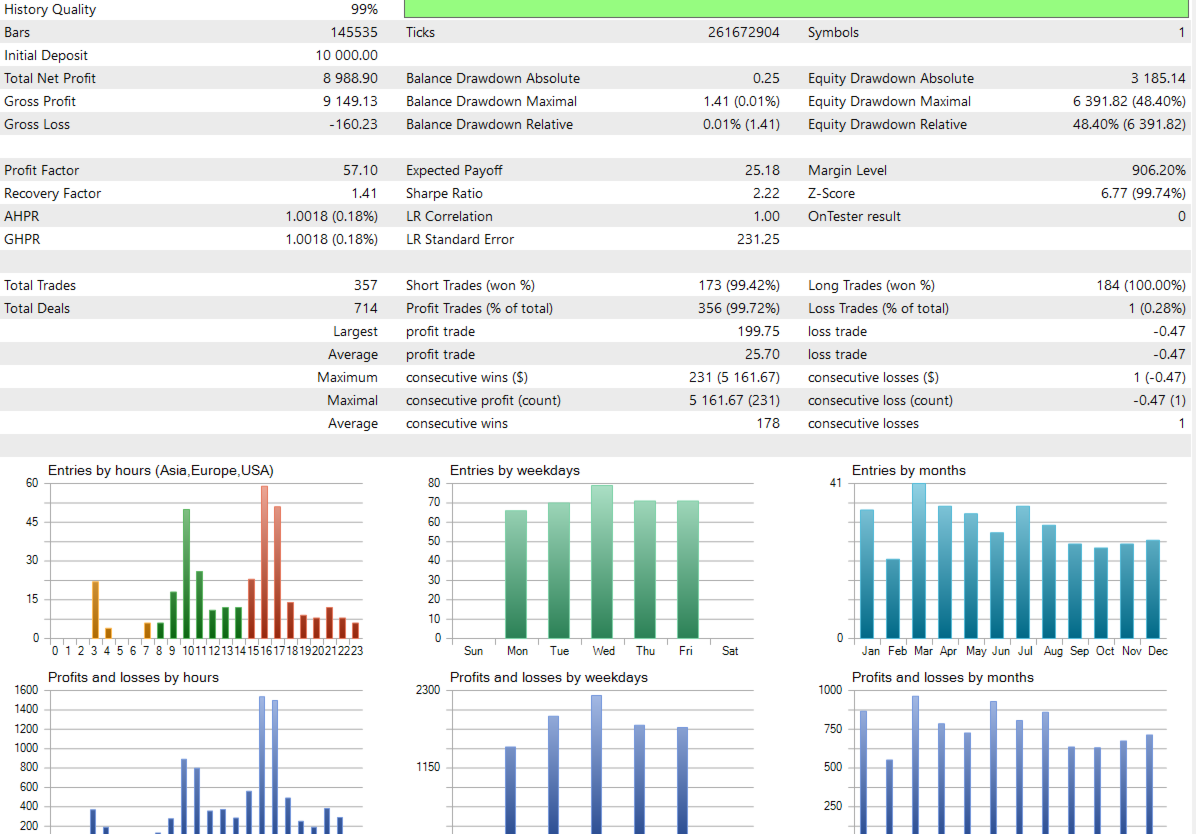The height and width of the screenshot is (834, 1196).
Task: Click the Z-Score value 6.77 (99.74%)
Action: click(x=1143, y=193)
